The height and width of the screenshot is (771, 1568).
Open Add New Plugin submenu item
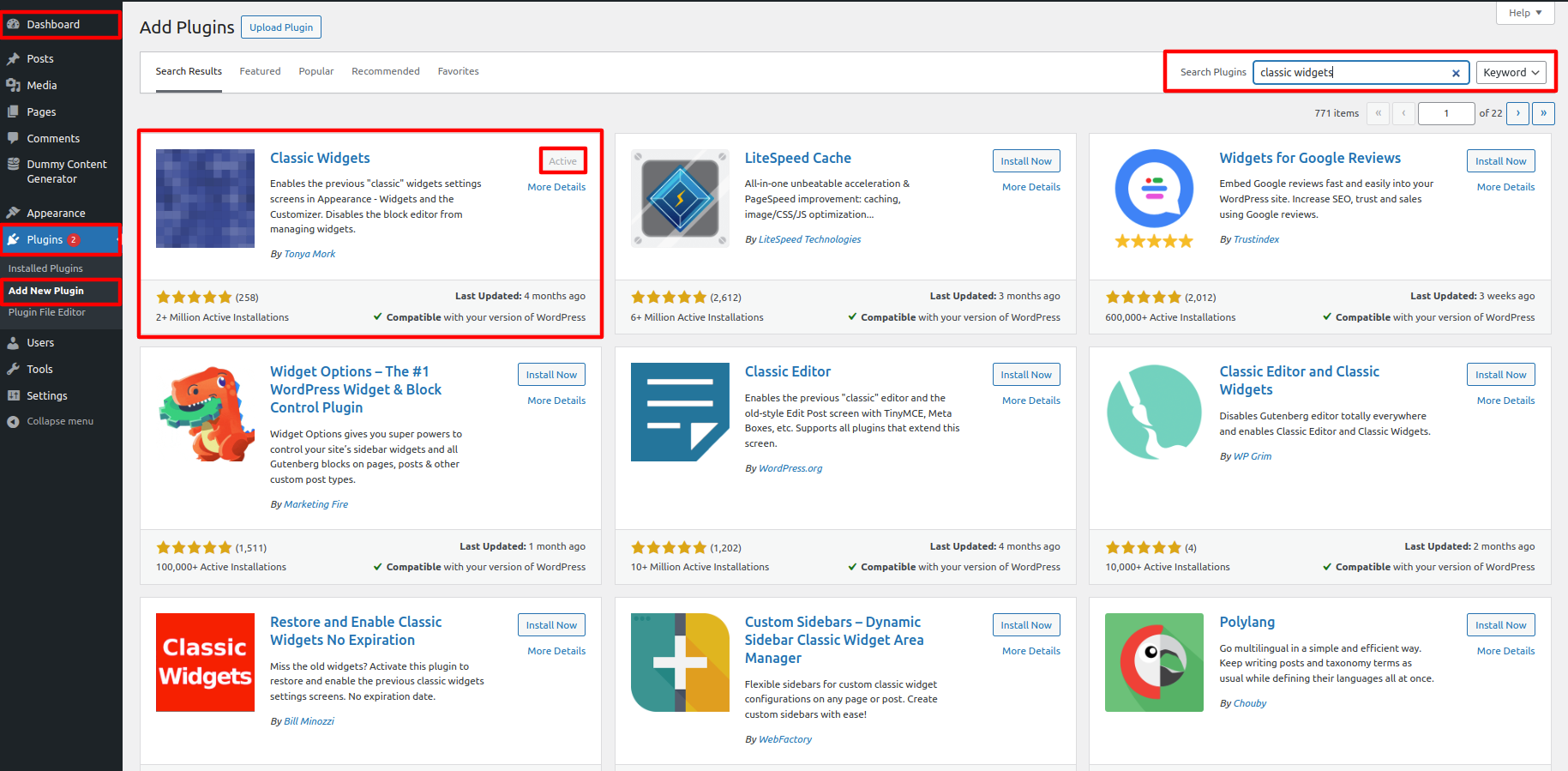pos(46,291)
